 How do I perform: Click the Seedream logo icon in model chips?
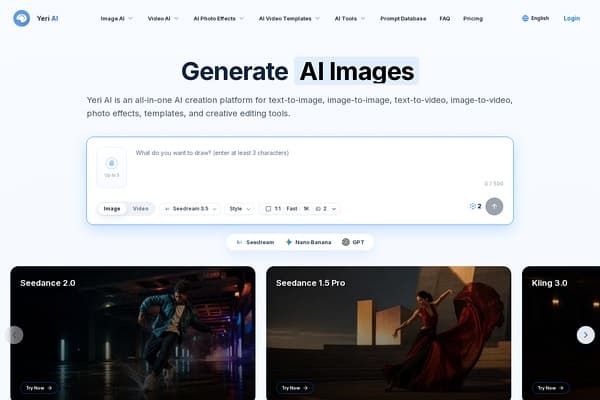[x=239, y=242]
